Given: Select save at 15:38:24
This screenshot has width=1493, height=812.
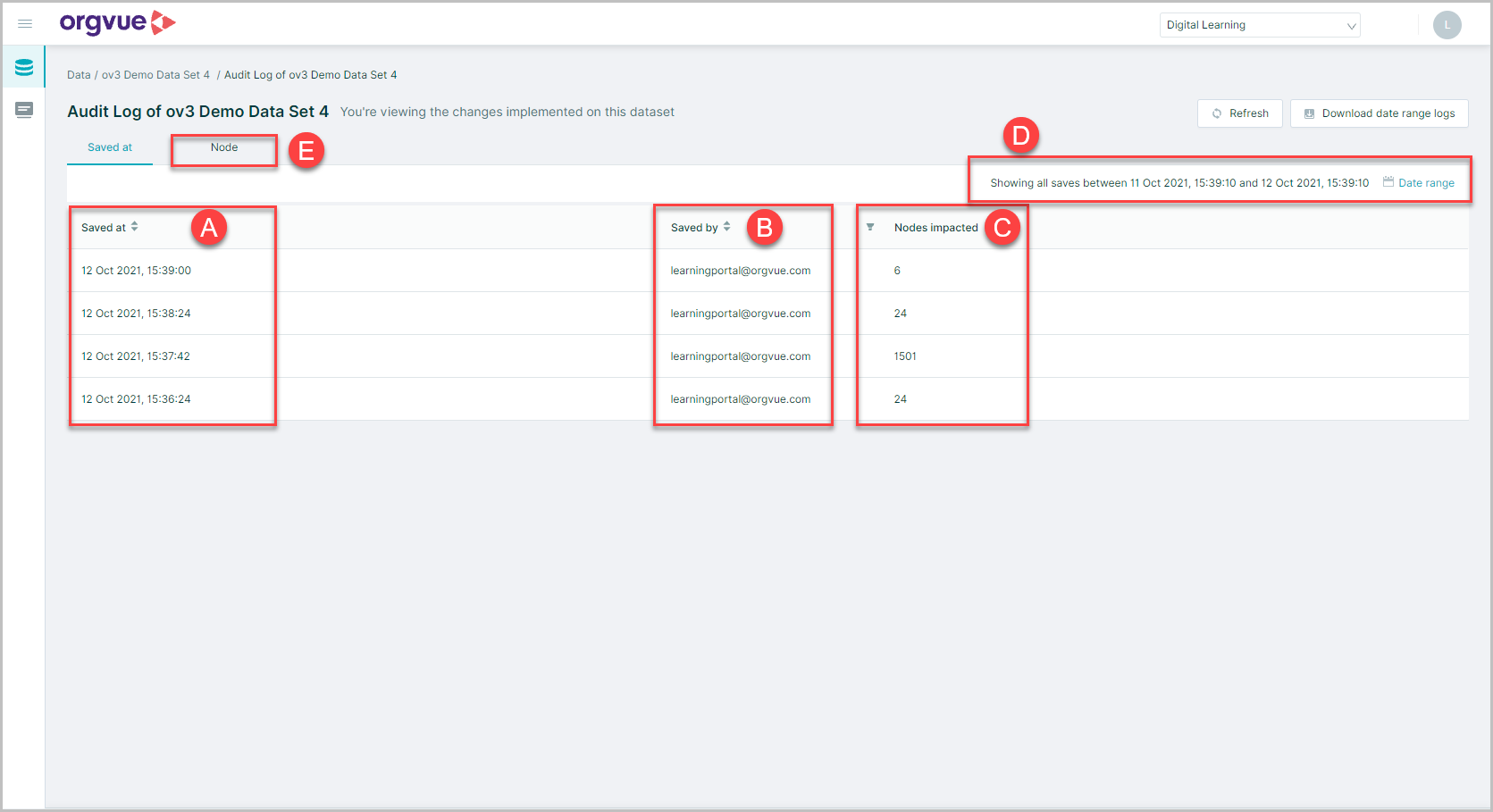Looking at the screenshot, I should [x=767, y=314].
